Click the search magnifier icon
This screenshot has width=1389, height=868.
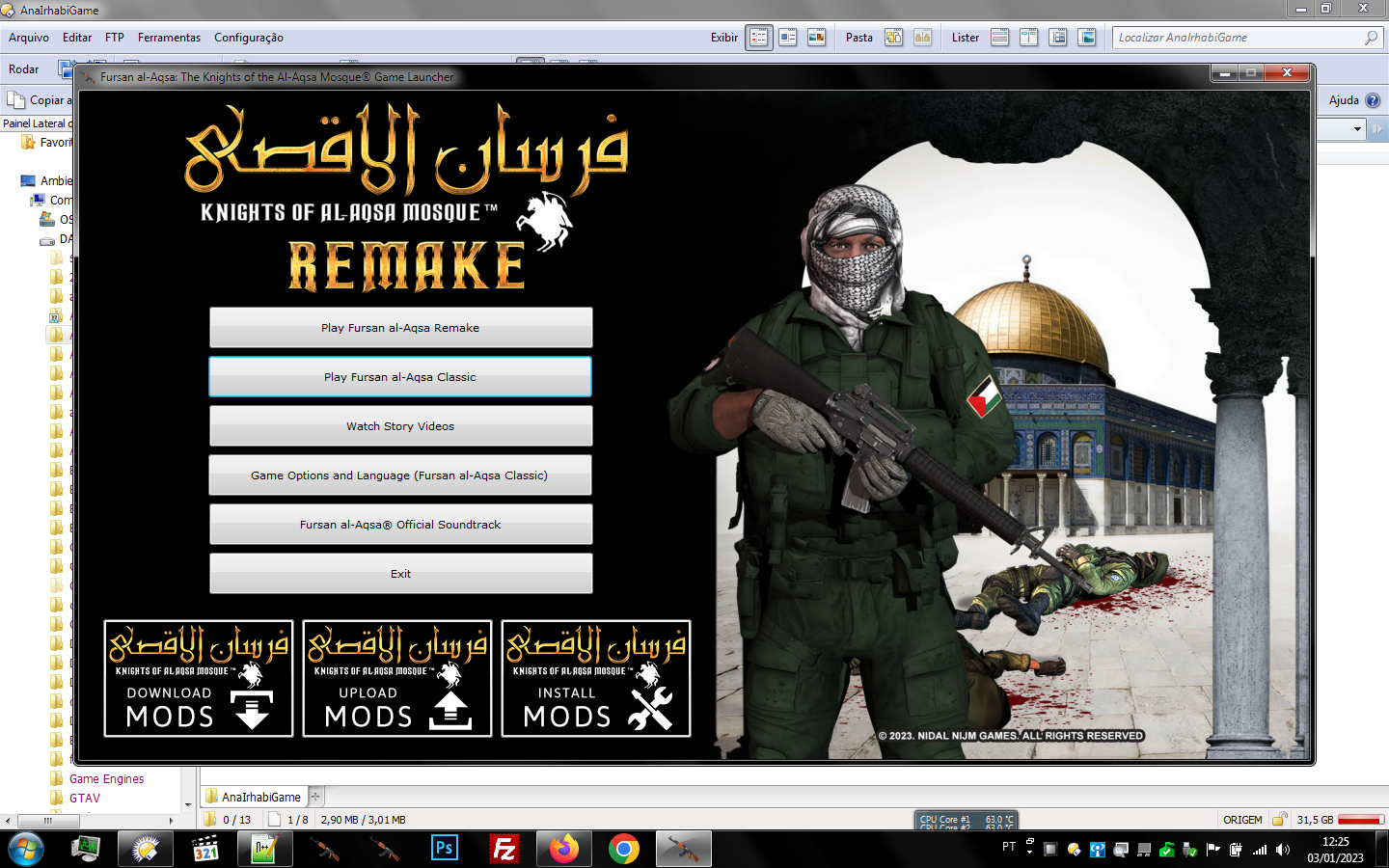(x=1372, y=38)
